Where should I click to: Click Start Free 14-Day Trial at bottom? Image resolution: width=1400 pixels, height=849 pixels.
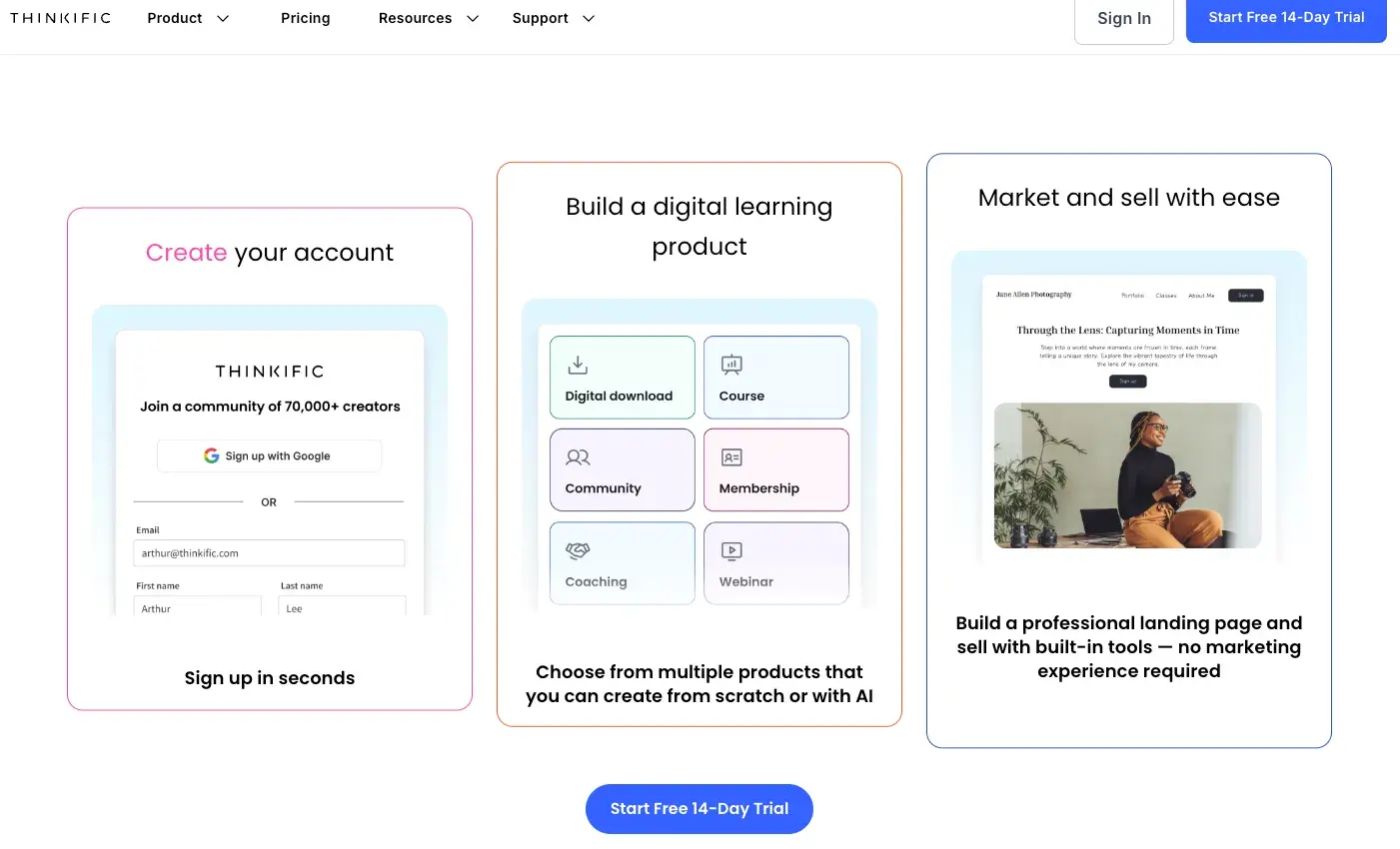(x=699, y=809)
